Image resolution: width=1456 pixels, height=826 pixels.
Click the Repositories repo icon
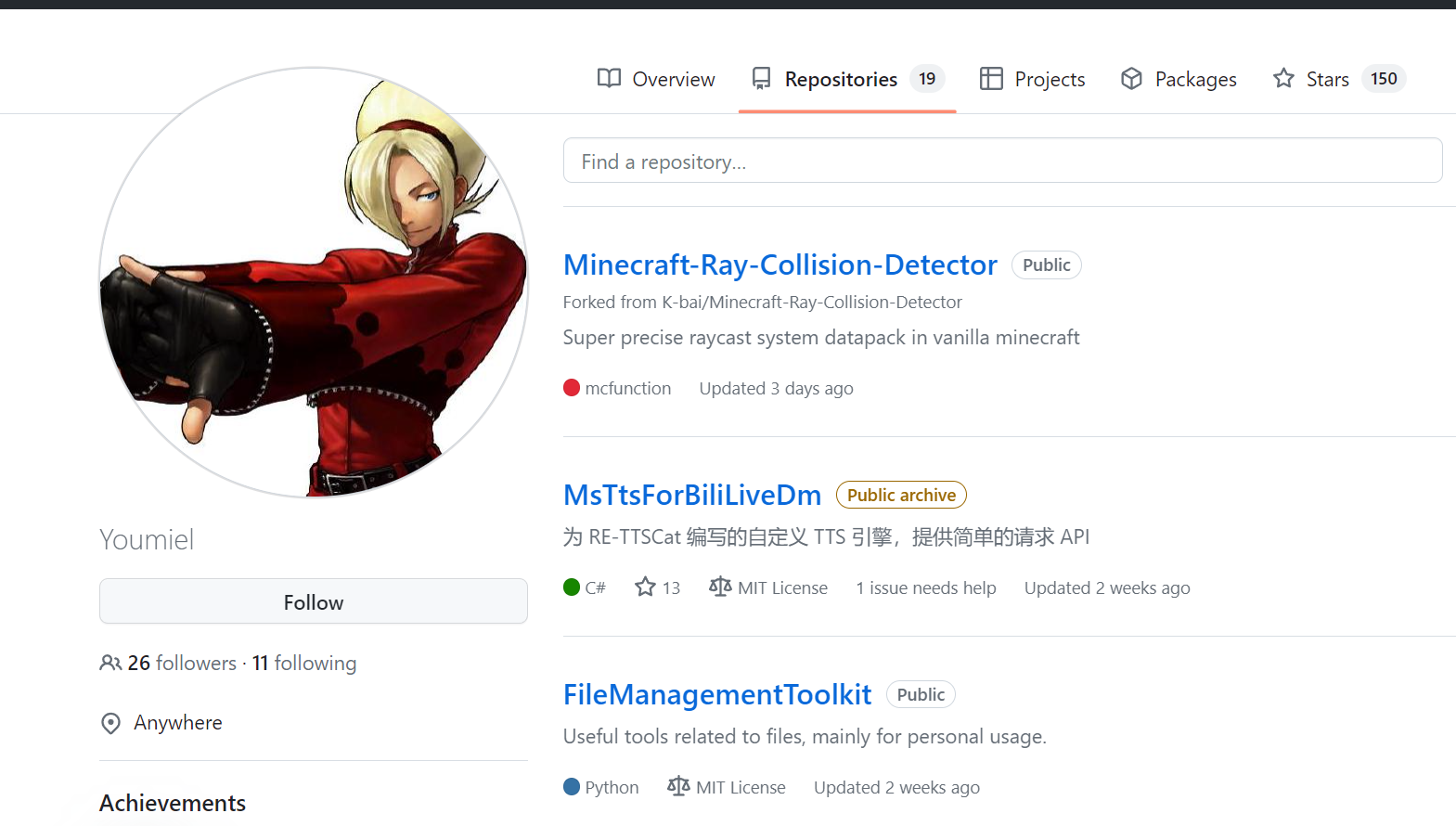[761, 79]
